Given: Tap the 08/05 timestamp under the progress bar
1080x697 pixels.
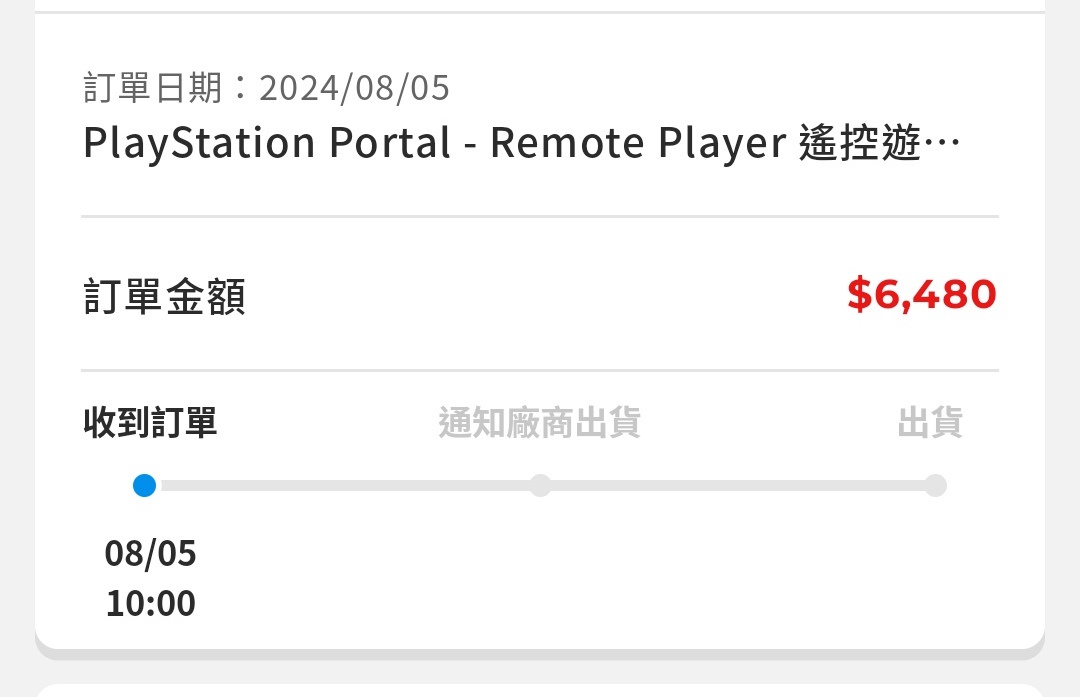Looking at the screenshot, I should click(151, 553).
